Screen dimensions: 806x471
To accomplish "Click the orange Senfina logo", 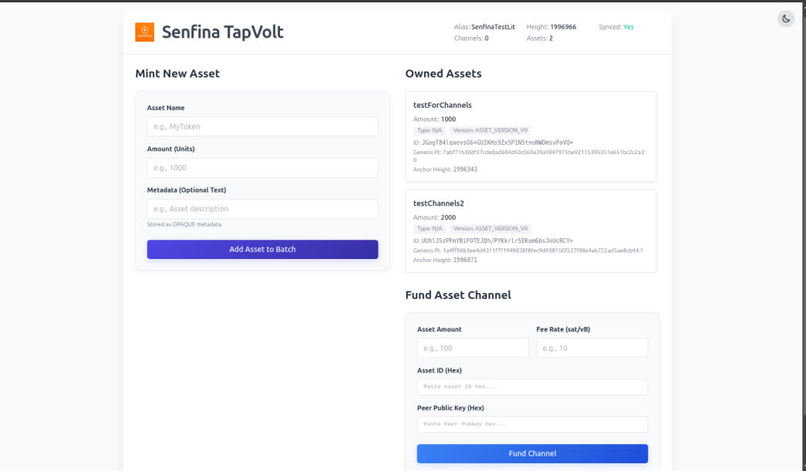I will coord(144,32).
